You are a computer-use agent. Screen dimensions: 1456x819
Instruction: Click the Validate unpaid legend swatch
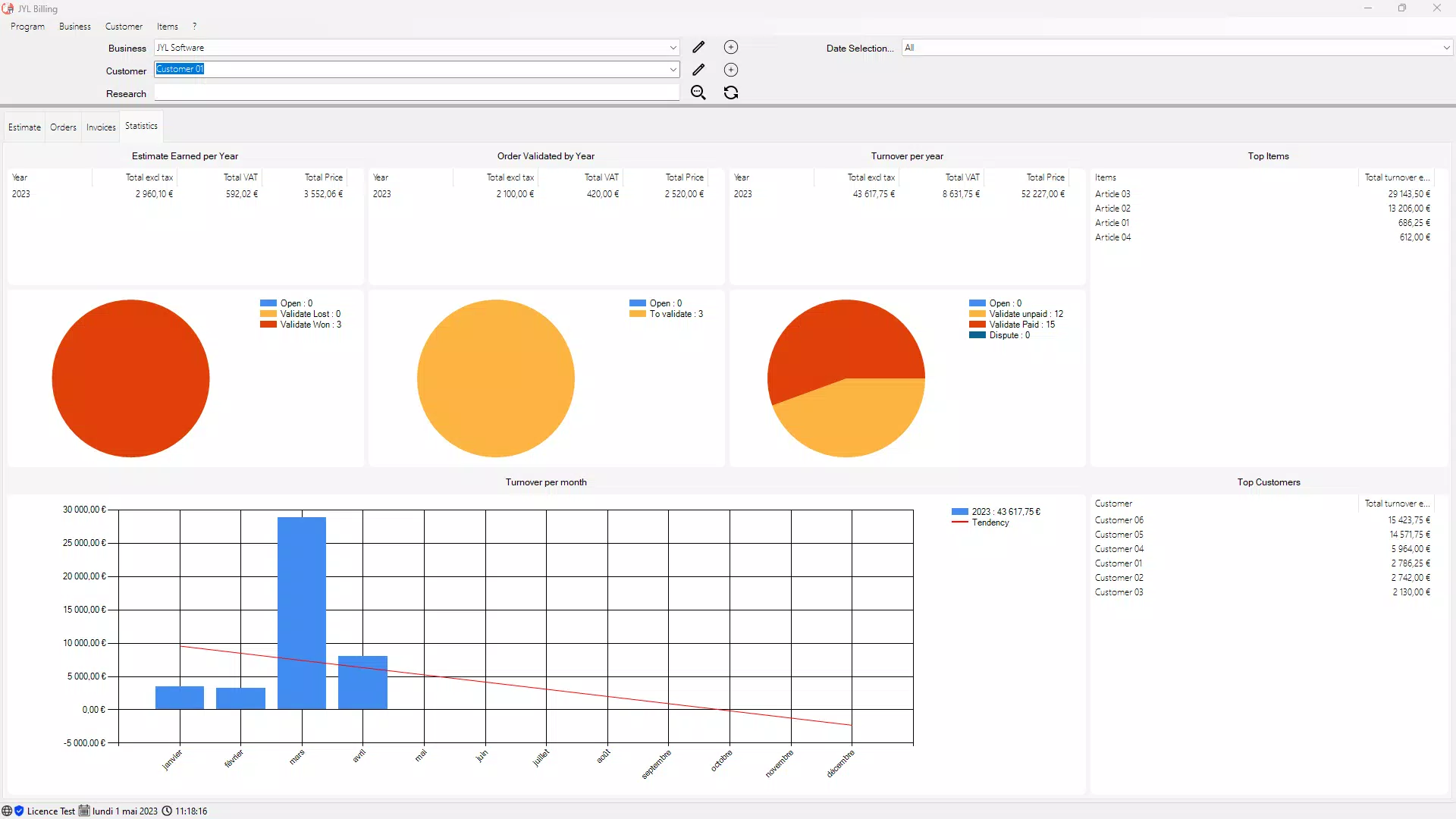tap(977, 314)
